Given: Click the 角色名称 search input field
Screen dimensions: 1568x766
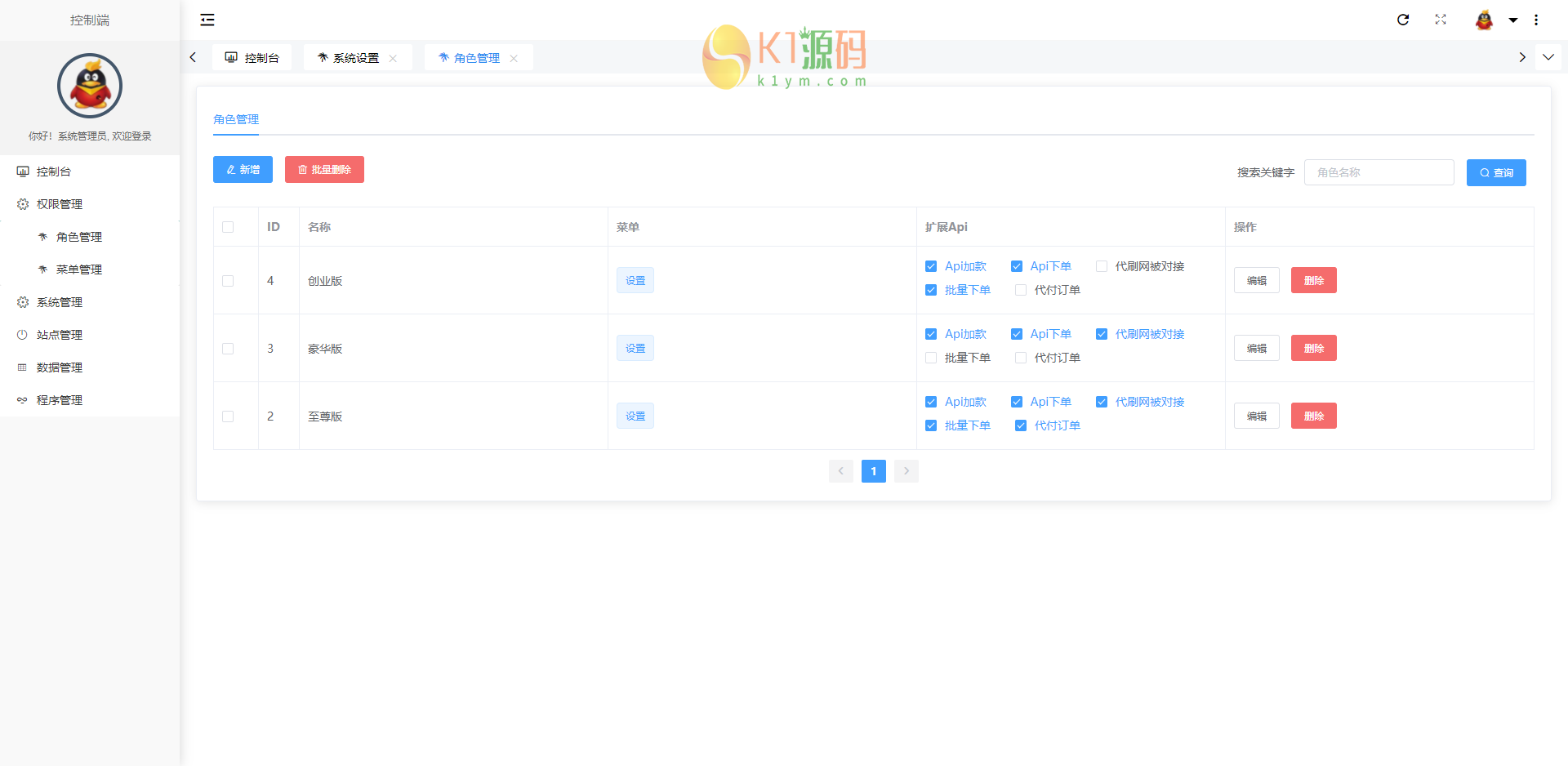Looking at the screenshot, I should click(1379, 172).
